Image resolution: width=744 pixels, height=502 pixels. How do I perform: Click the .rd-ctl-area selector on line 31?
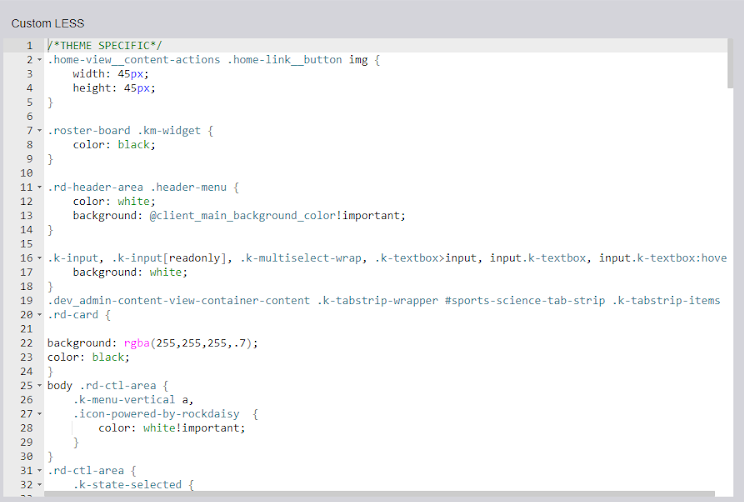(85, 471)
